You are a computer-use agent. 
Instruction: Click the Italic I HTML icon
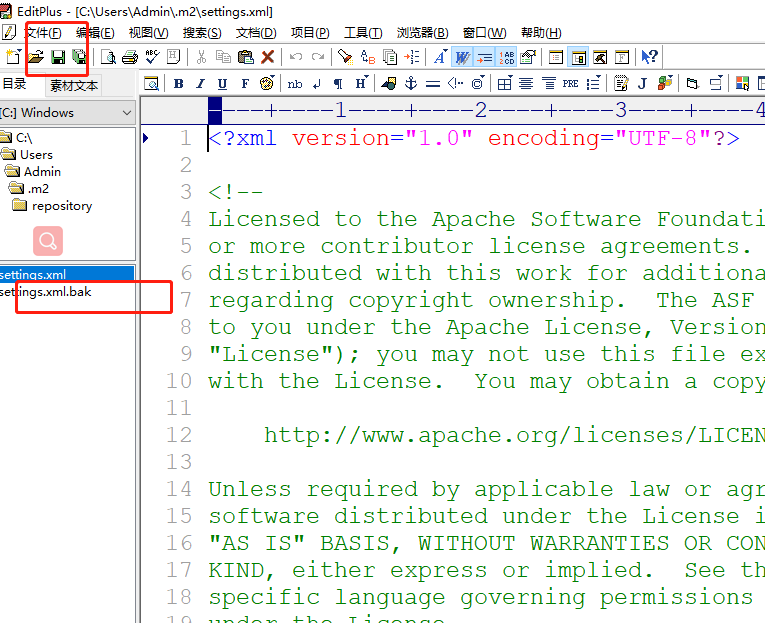pos(201,84)
